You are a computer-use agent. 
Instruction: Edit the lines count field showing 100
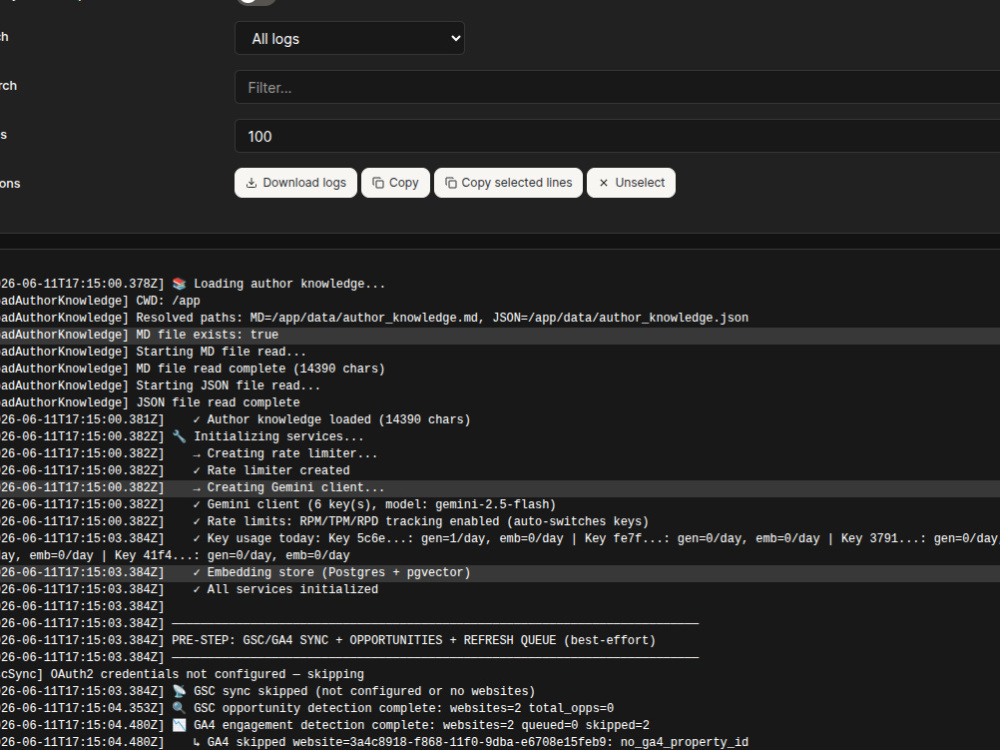(x=617, y=136)
